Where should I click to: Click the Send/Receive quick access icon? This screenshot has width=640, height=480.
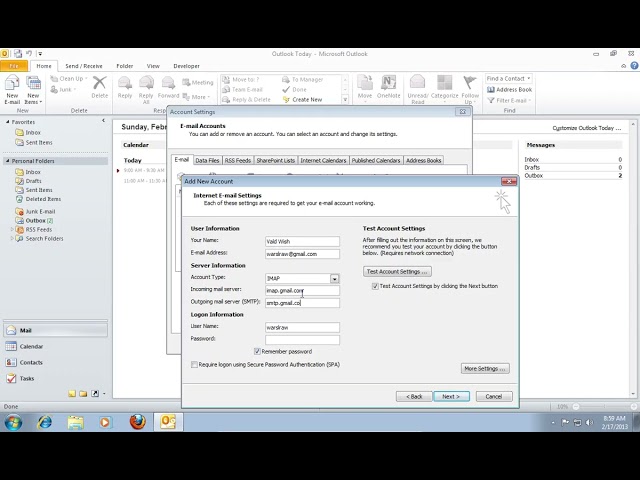pyautogui.click(x=18, y=53)
